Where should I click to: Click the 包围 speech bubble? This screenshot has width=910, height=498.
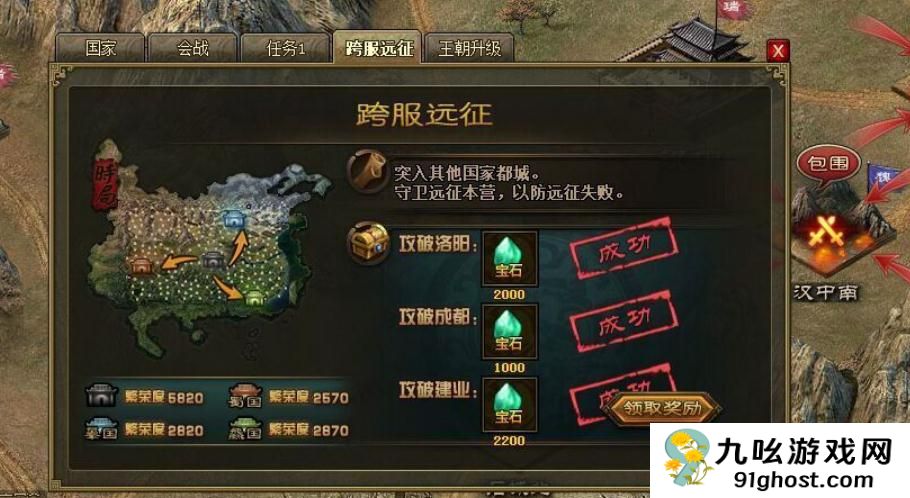(828, 165)
